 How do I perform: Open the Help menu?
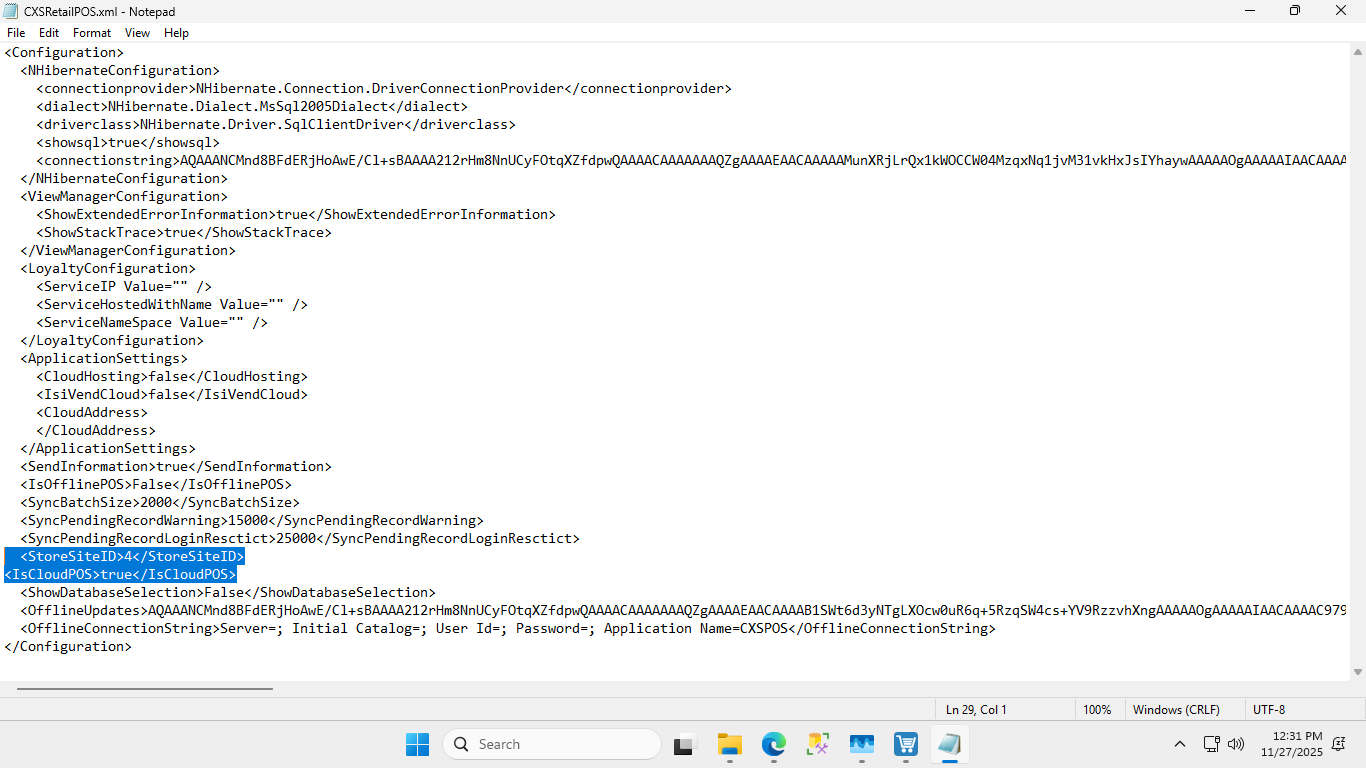click(176, 33)
